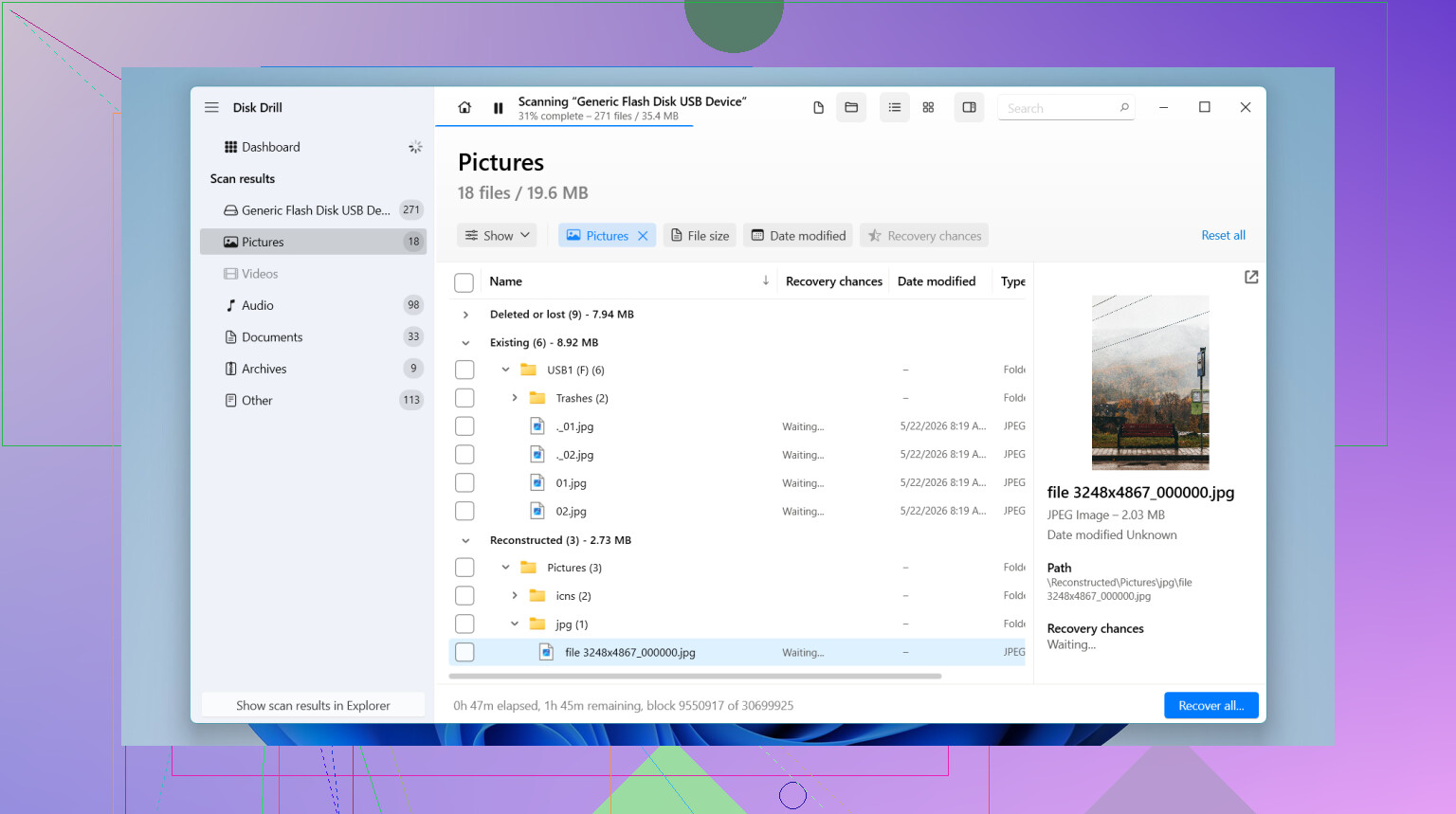Click the horizontal scrollbar below file list
The image size is (1456, 814).
pyautogui.click(x=695, y=677)
